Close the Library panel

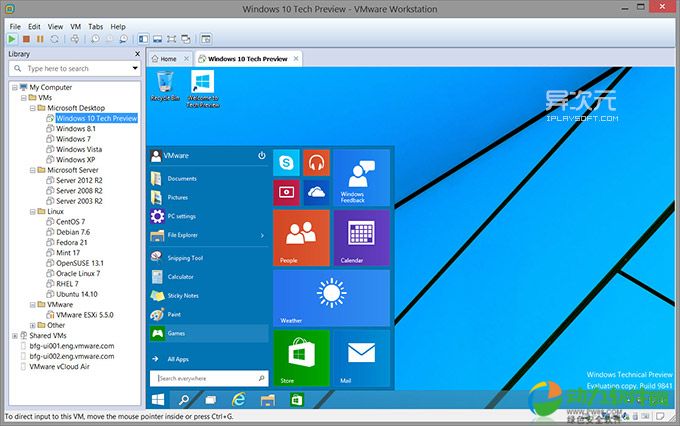coord(137,54)
